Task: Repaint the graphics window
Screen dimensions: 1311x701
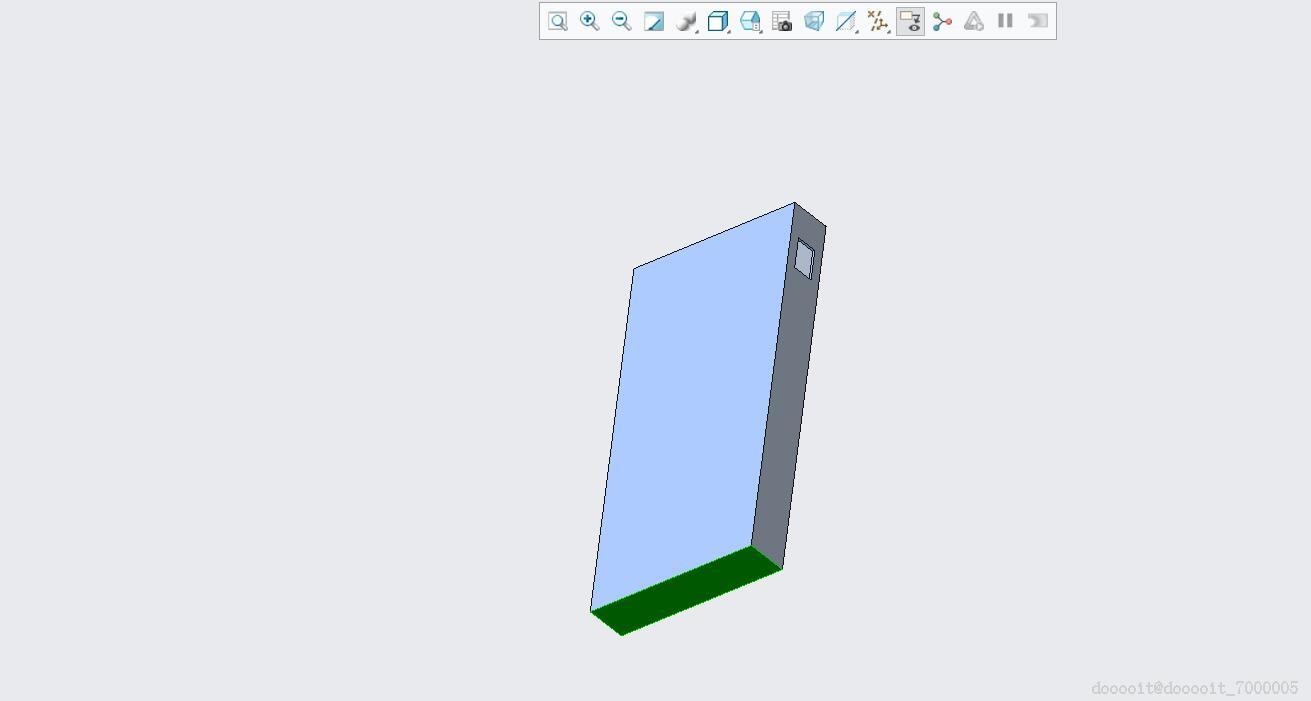Action: point(654,21)
